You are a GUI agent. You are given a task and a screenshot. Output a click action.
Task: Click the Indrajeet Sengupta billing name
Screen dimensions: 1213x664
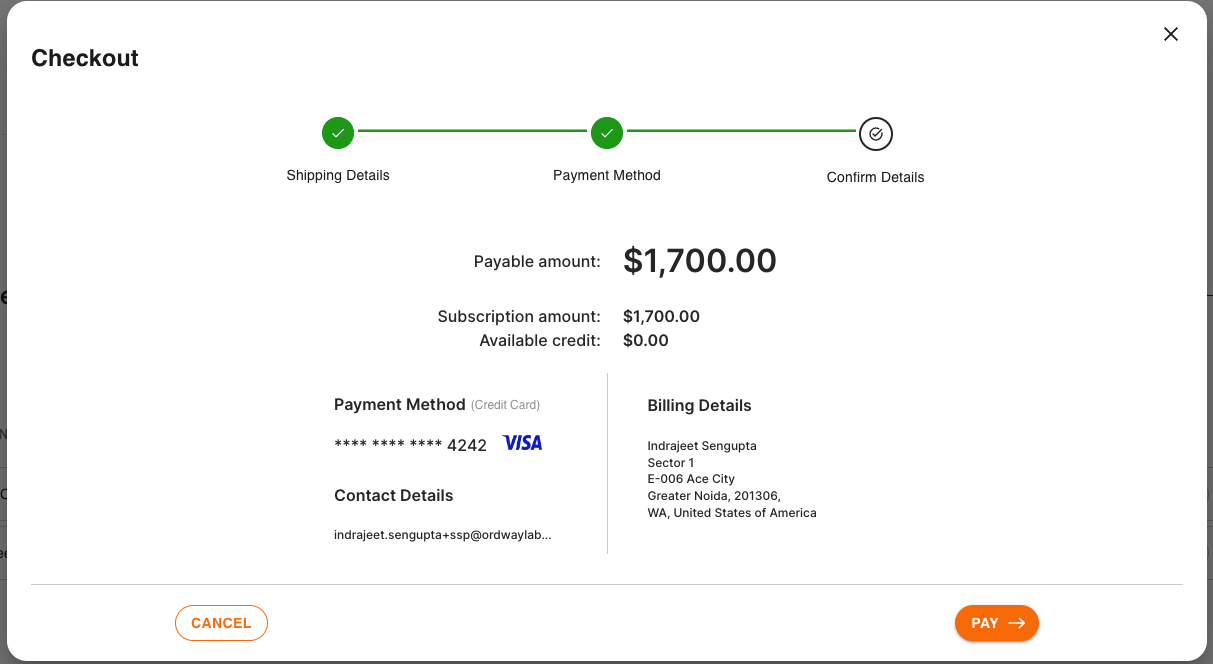pos(702,446)
